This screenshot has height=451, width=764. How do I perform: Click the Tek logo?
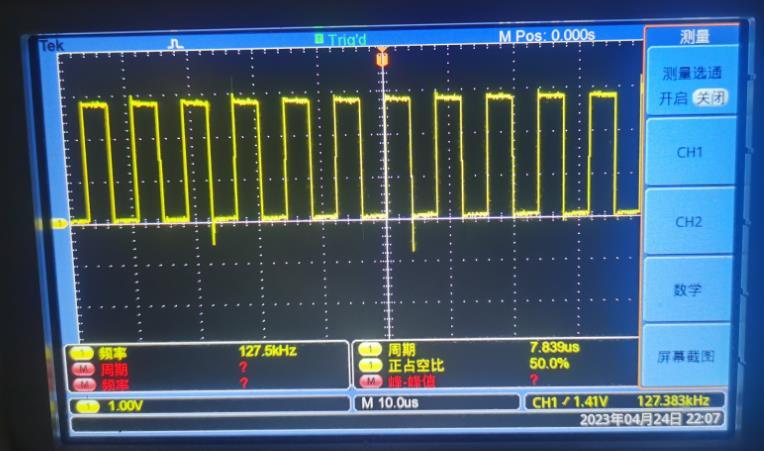tap(52, 46)
